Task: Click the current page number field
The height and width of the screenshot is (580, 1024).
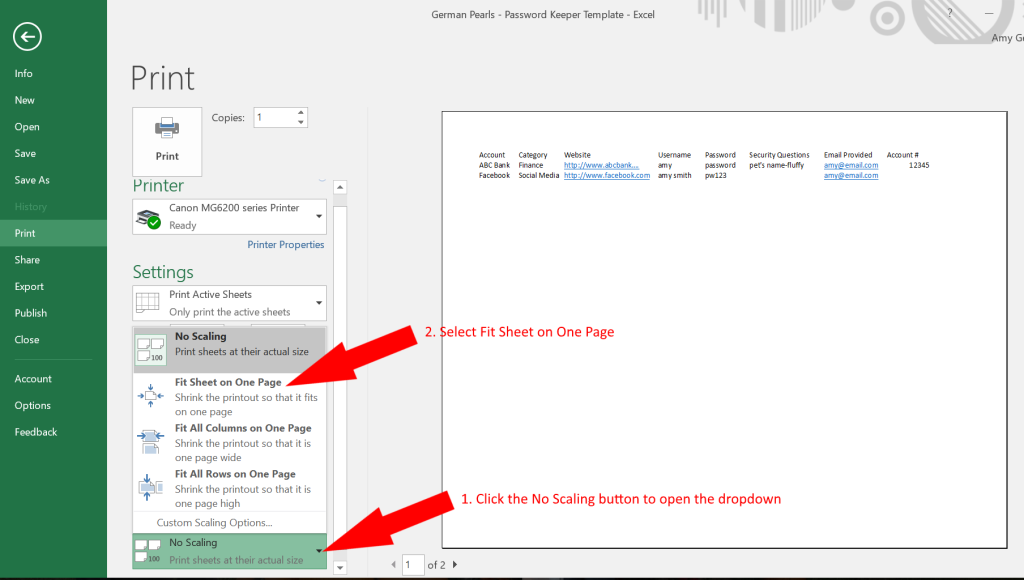Action: point(413,564)
